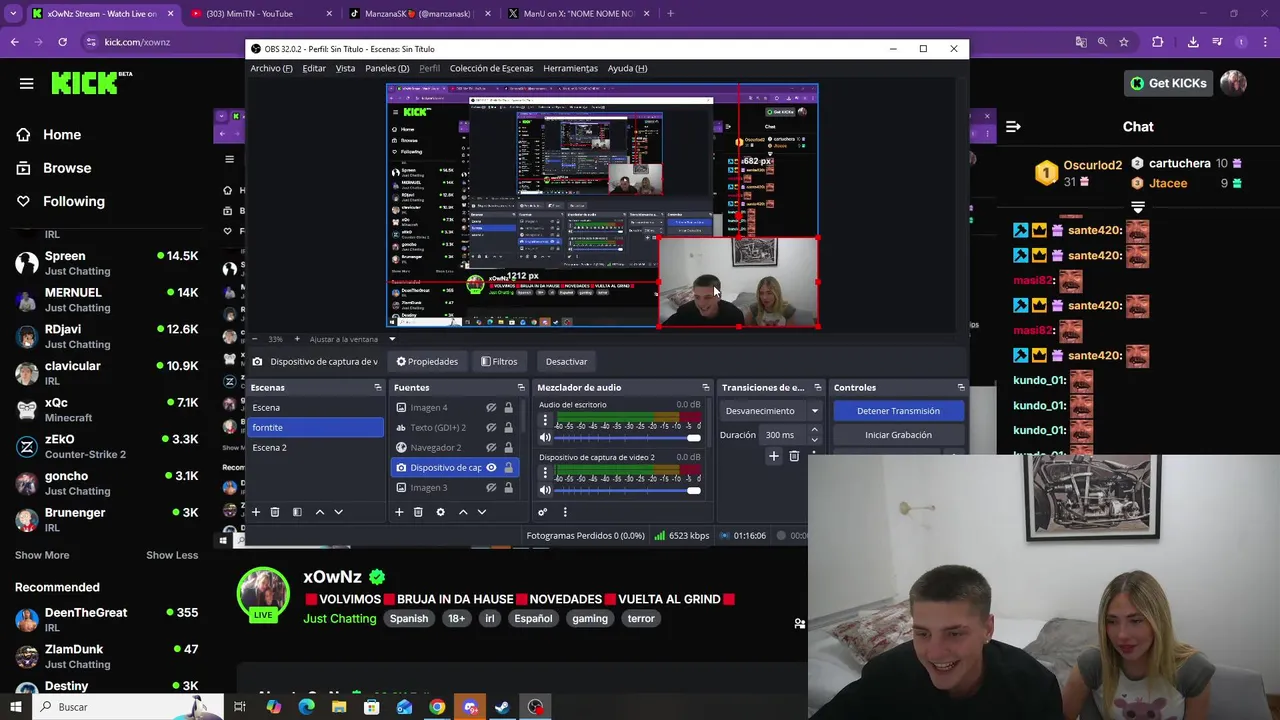Remove transition with trash icon
The width and height of the screenshot is (1280, 720).
click(794, 456)
